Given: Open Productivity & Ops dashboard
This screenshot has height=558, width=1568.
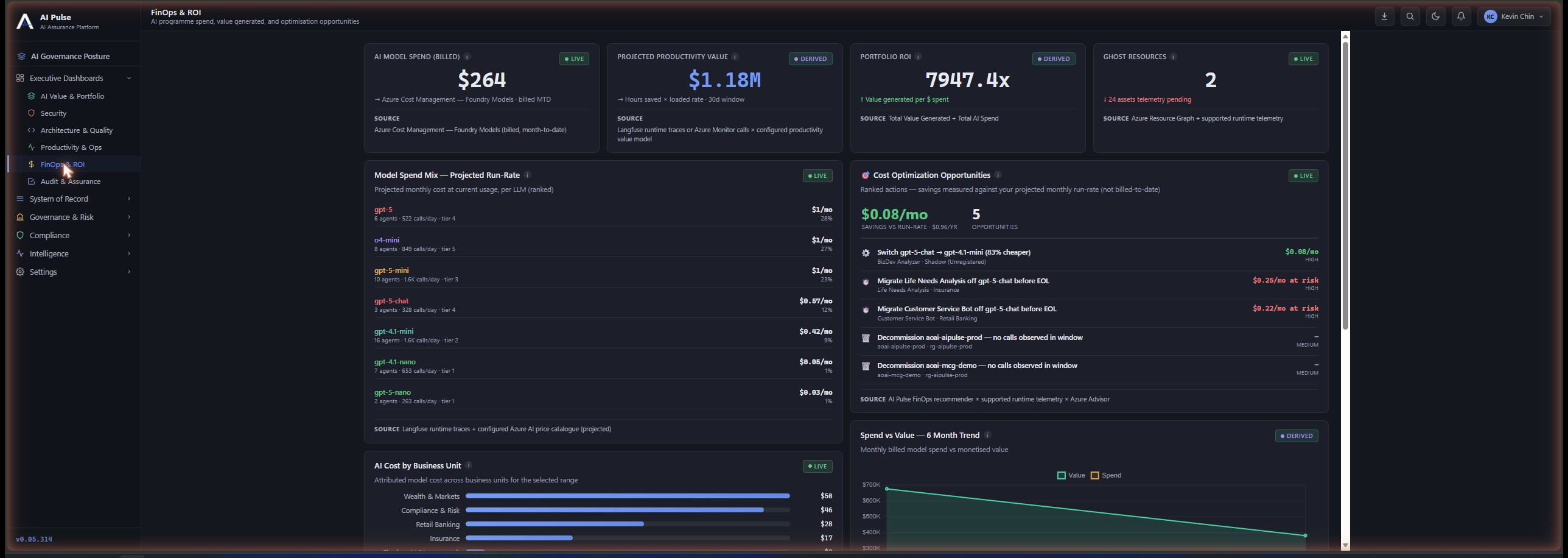Looking at the screenshot, I should [71, 147].
